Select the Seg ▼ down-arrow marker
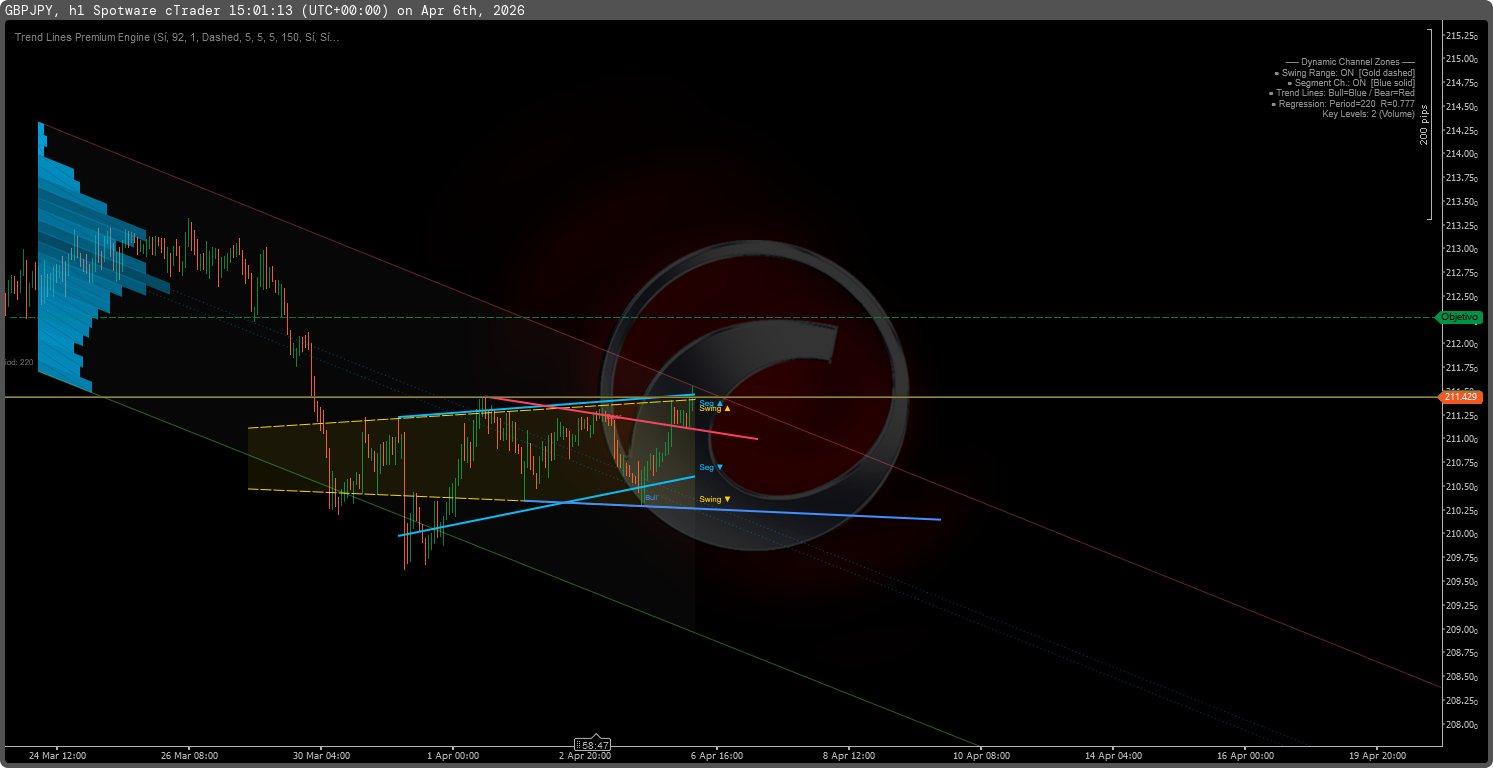 (720, 467)
